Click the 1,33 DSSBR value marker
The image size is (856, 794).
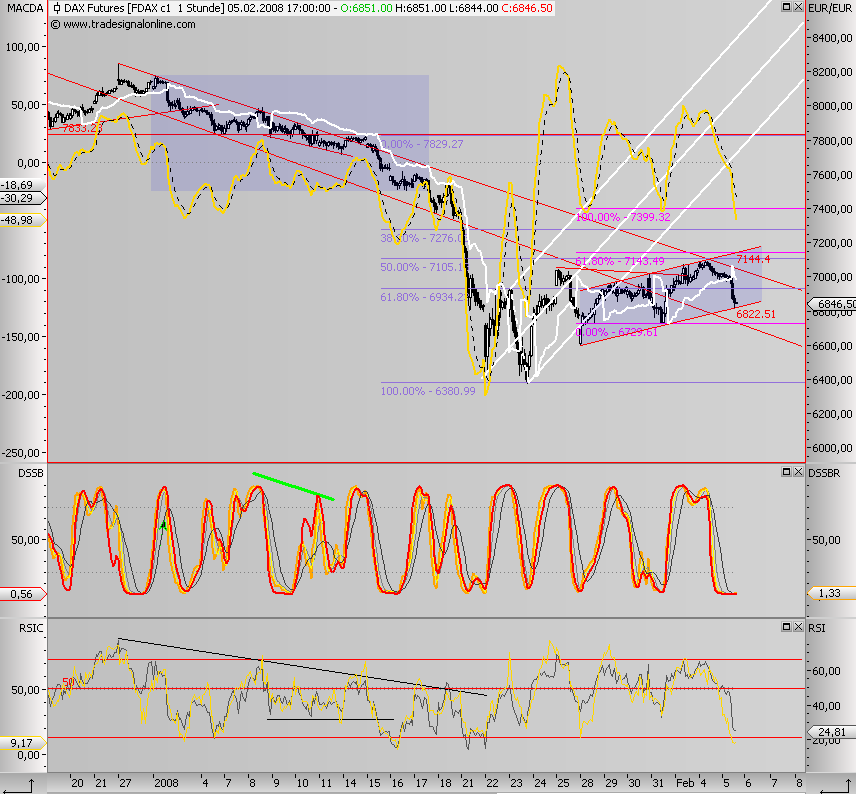830,593
